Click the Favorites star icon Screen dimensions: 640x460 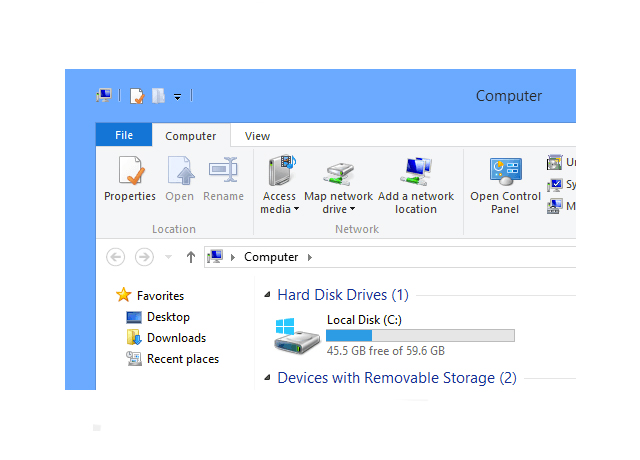coord(123,295)
